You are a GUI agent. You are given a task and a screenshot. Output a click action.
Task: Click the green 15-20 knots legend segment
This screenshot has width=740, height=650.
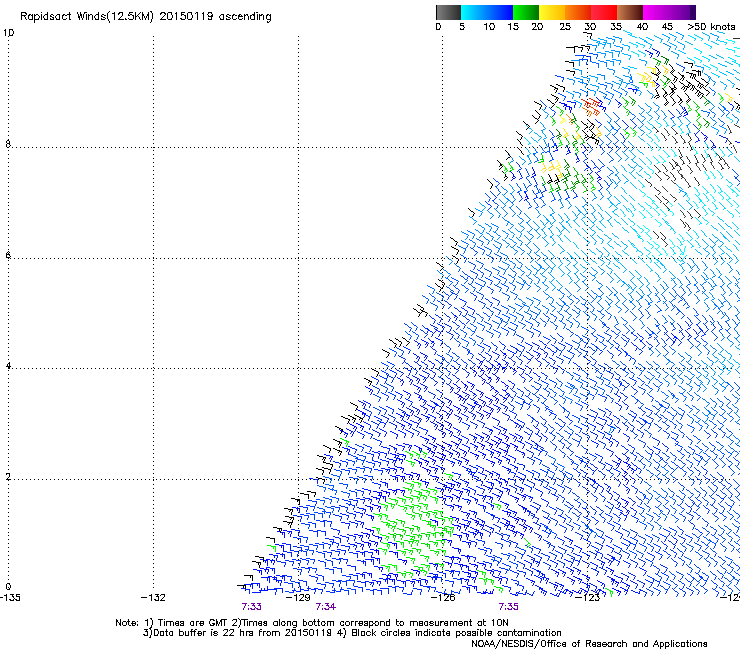[526, 12]
